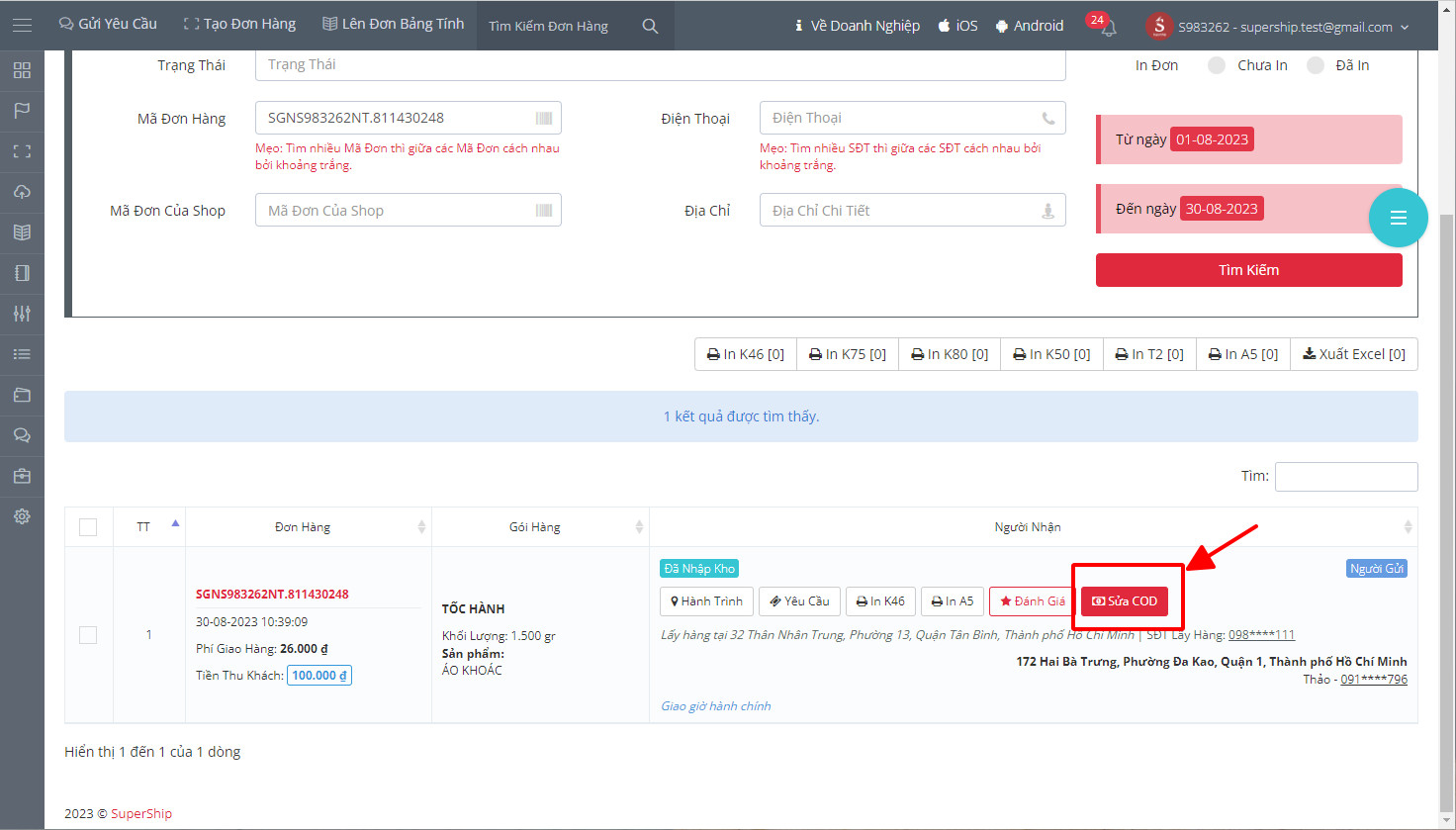Click the teal floating menu button
Viewport: 1456px width, 830px height.
coord(1398,218)
